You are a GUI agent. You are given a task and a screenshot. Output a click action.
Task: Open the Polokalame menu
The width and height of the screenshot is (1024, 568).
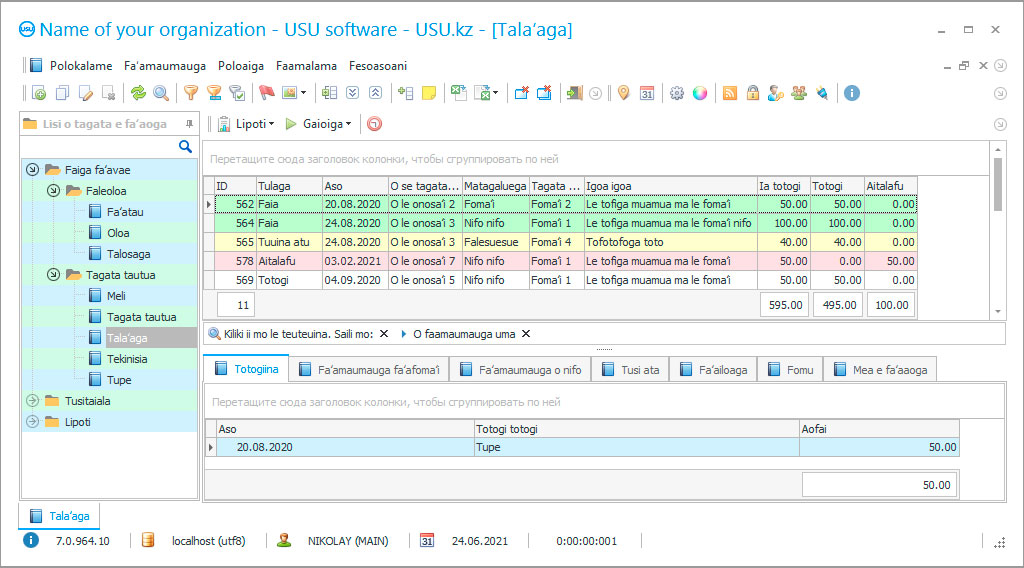coord(80,66)
